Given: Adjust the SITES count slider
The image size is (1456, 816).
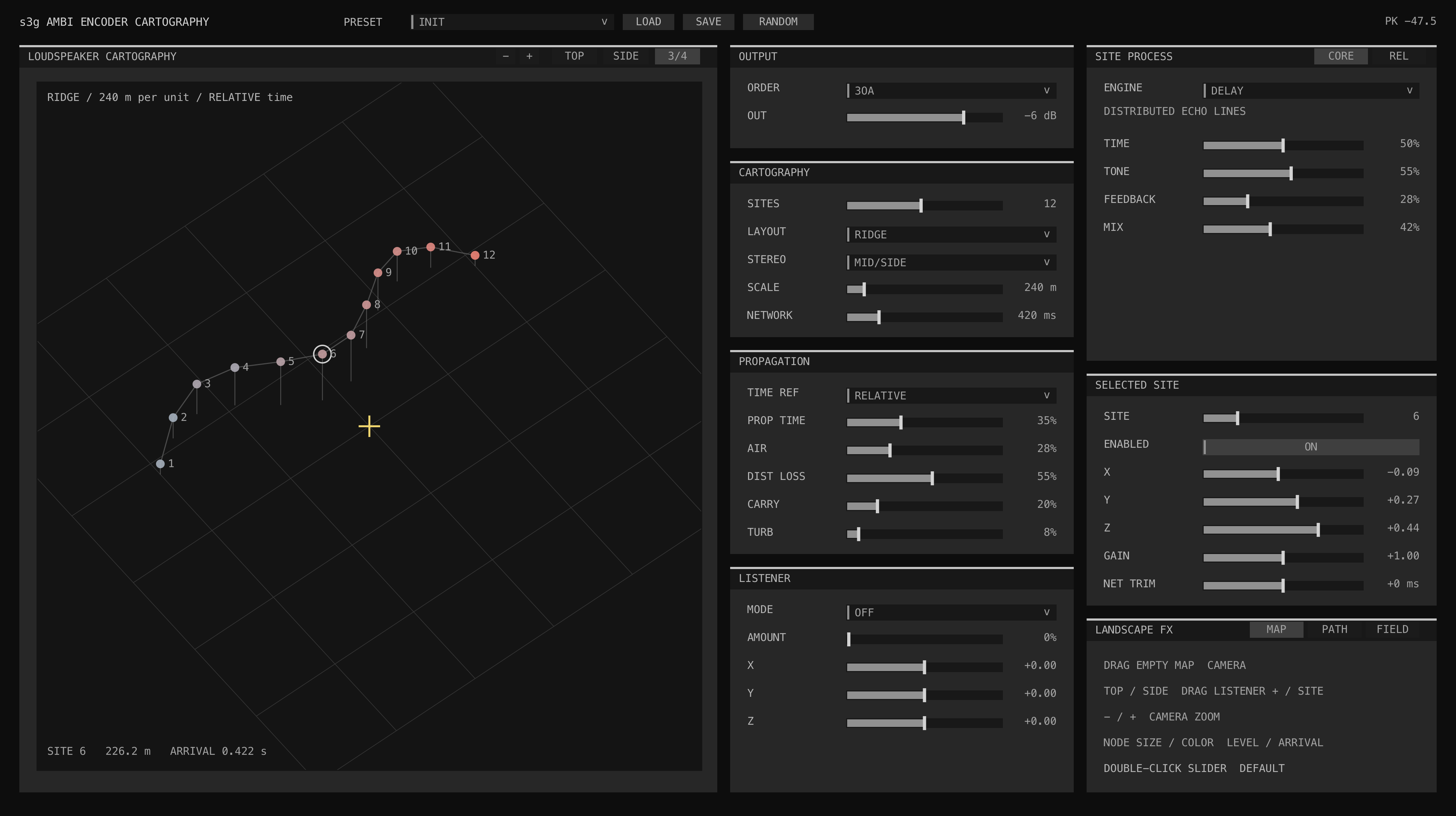Looking at the screenshot, I should [925, 206].
